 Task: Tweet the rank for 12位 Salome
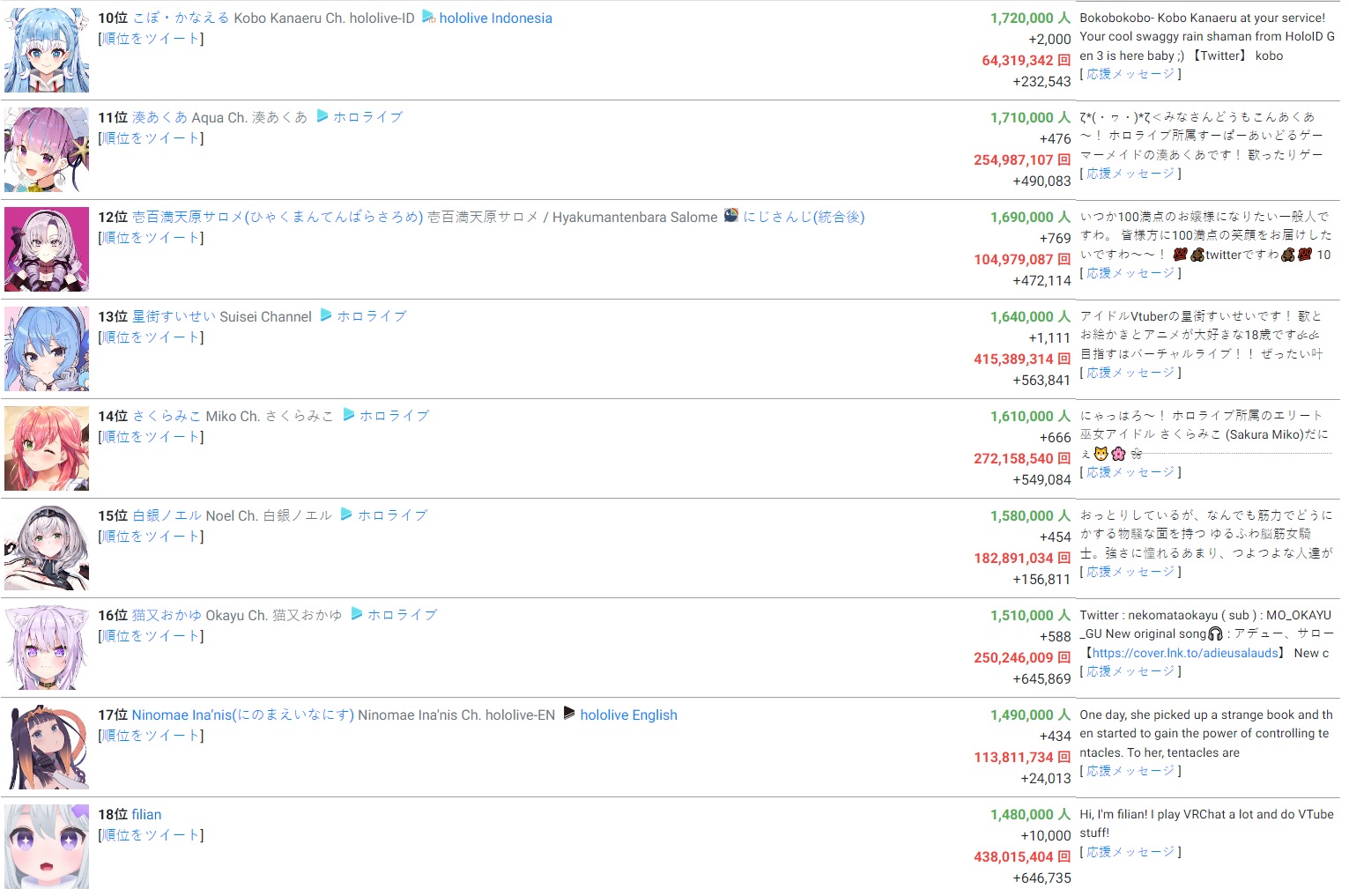[x=151, y=238]
